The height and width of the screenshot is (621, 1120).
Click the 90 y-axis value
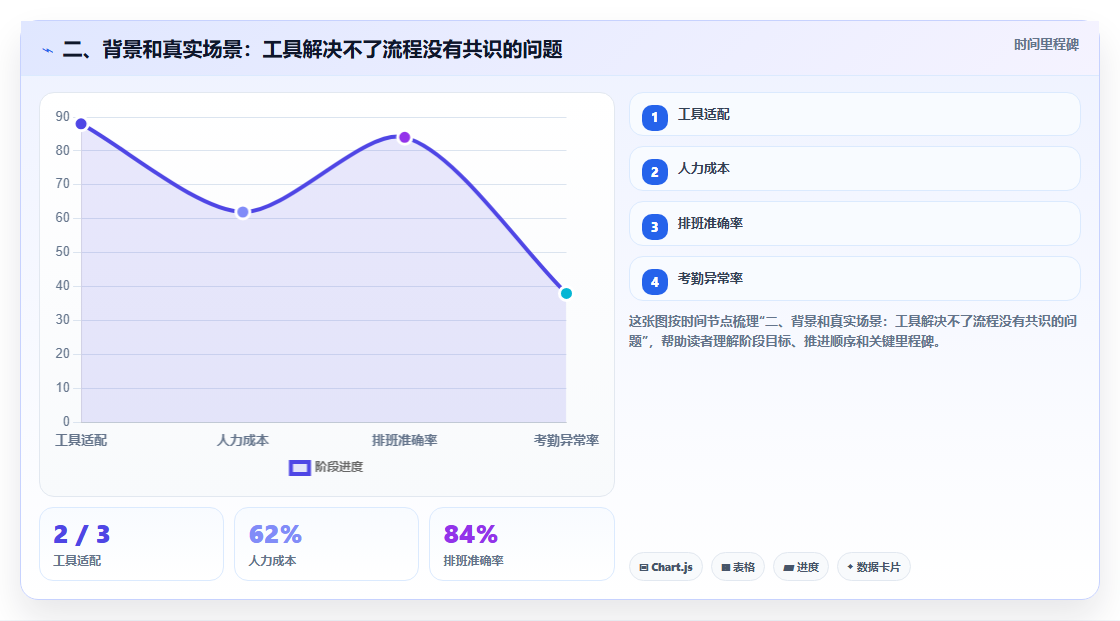click(x=63, y=116)
